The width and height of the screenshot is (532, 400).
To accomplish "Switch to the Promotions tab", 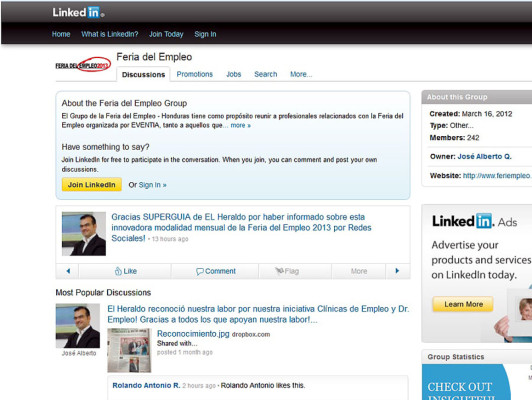I will pos(194,74).
